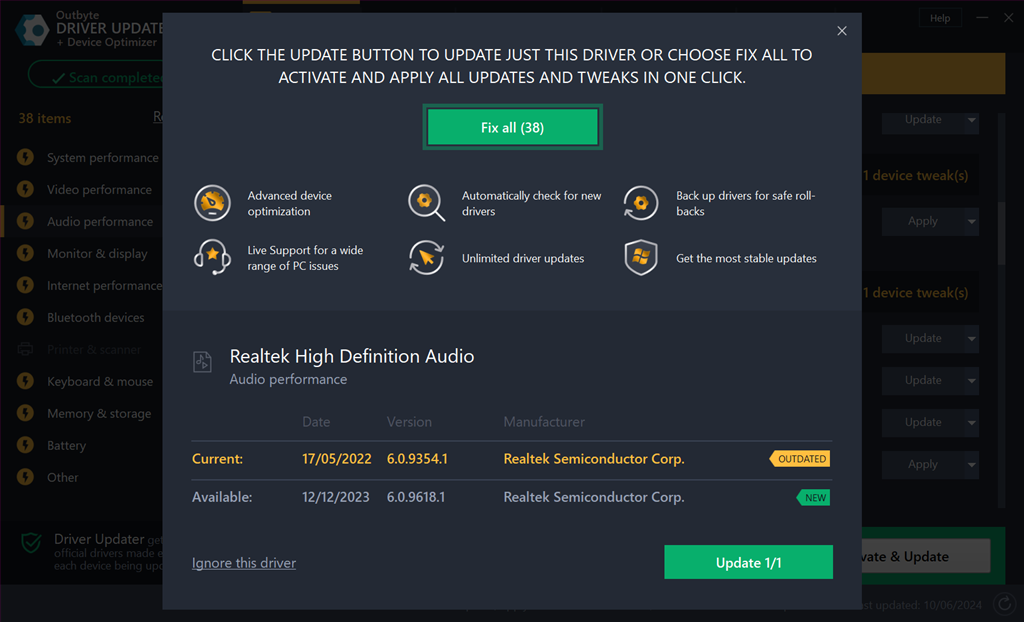The image size is (1024, 622).
Task: Open the dropdown arrow beside the upper Apply button
Action: [x=972, y=221]
